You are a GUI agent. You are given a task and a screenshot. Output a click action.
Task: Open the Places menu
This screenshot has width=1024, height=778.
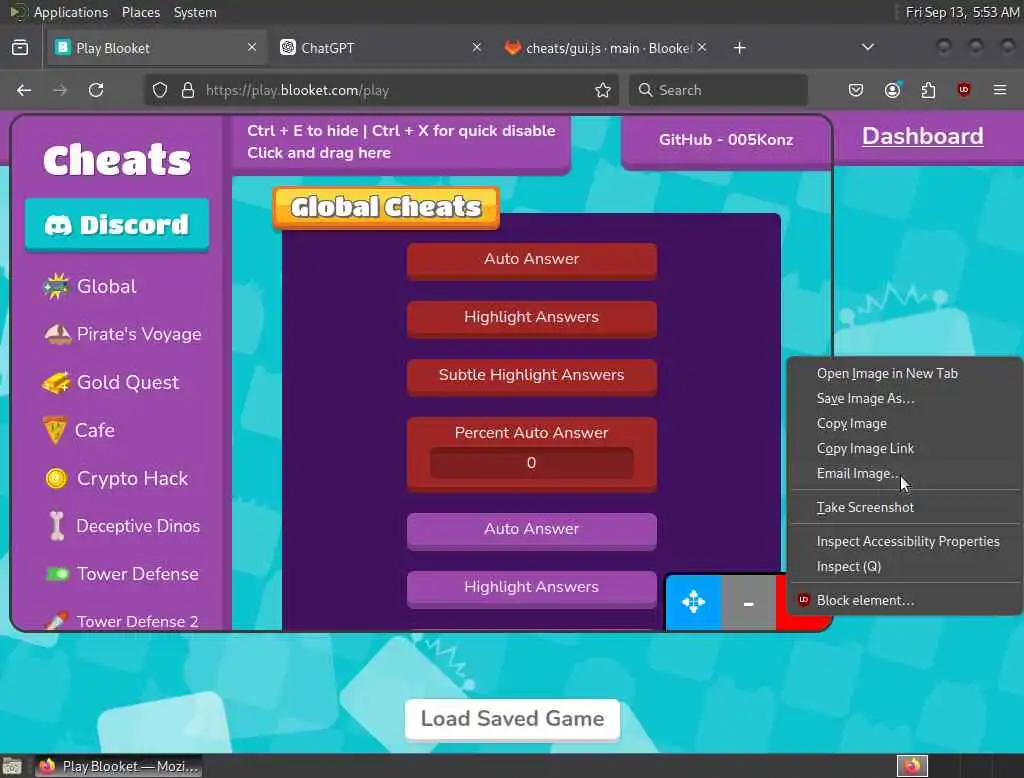click(141, 12)
